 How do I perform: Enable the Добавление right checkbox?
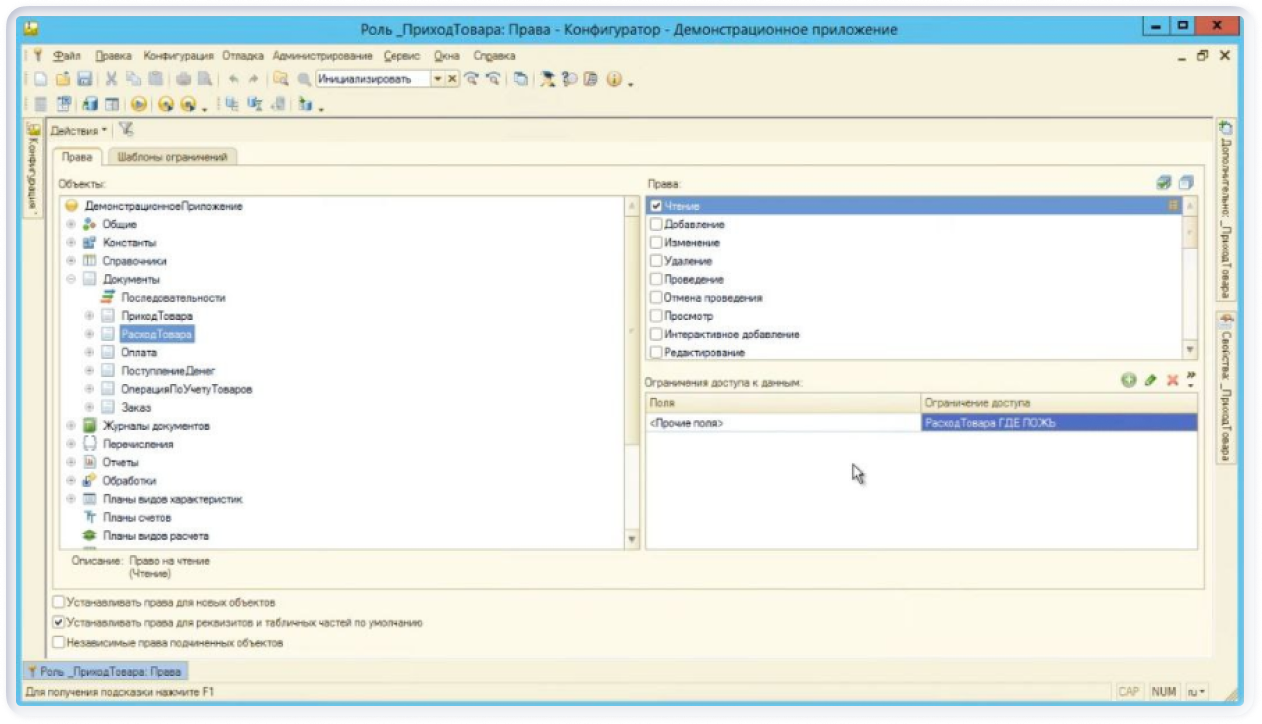coord(656,224)
